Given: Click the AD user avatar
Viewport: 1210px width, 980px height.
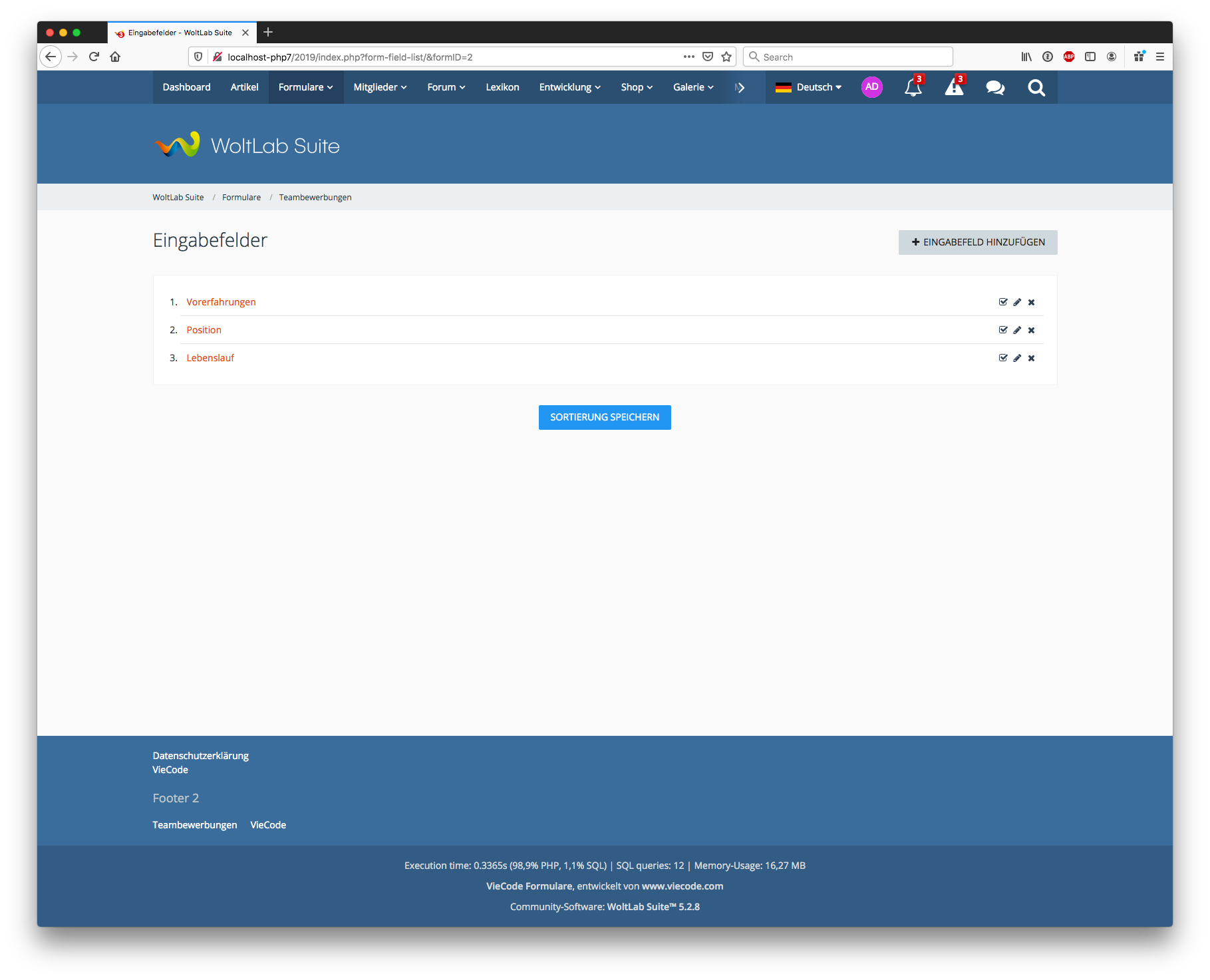Looking at the screenshot, I should pyautogui.click(x=871, y=87).
